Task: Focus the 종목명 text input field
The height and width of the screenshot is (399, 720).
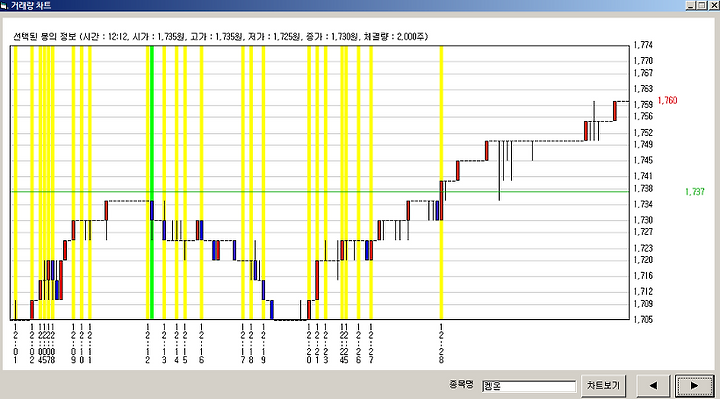Action: pos(529,386)
